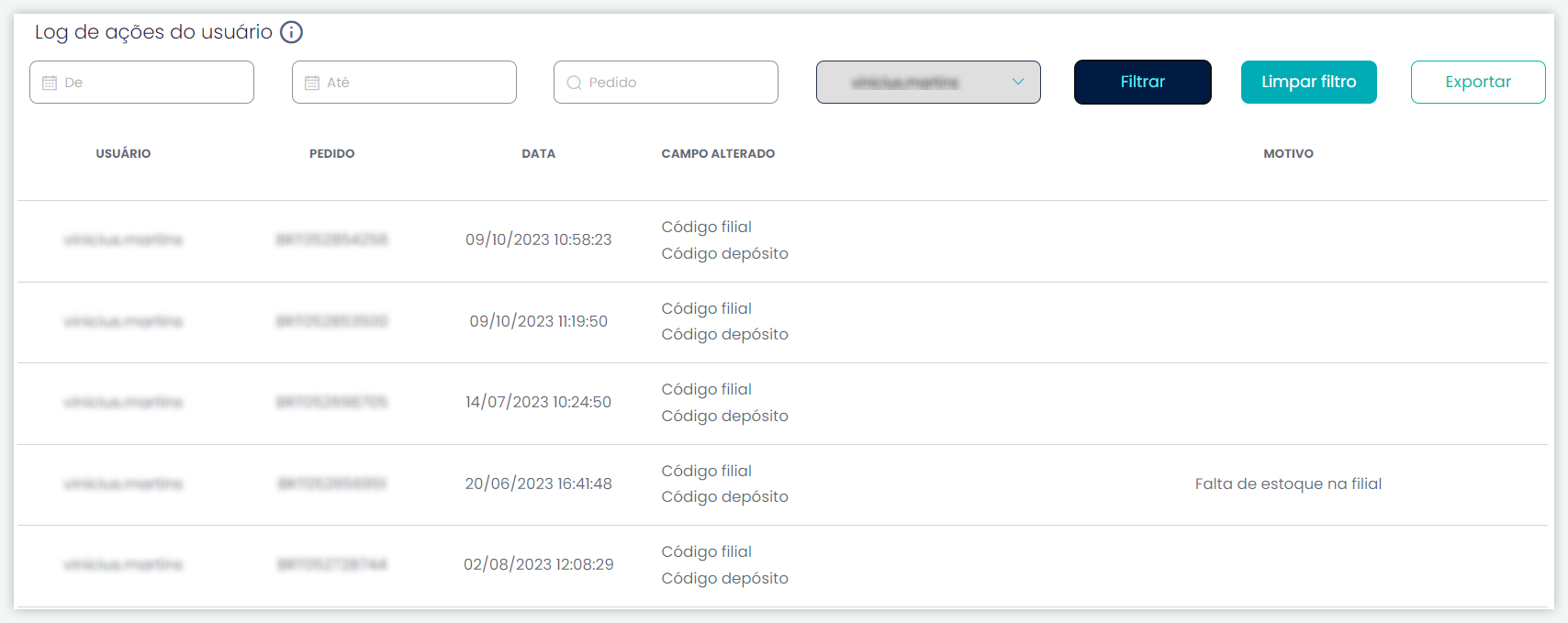This screenshot has width=1568, height=623.
Task: Click the reason Falta de estoque na filial
Action: (1288, 484)
